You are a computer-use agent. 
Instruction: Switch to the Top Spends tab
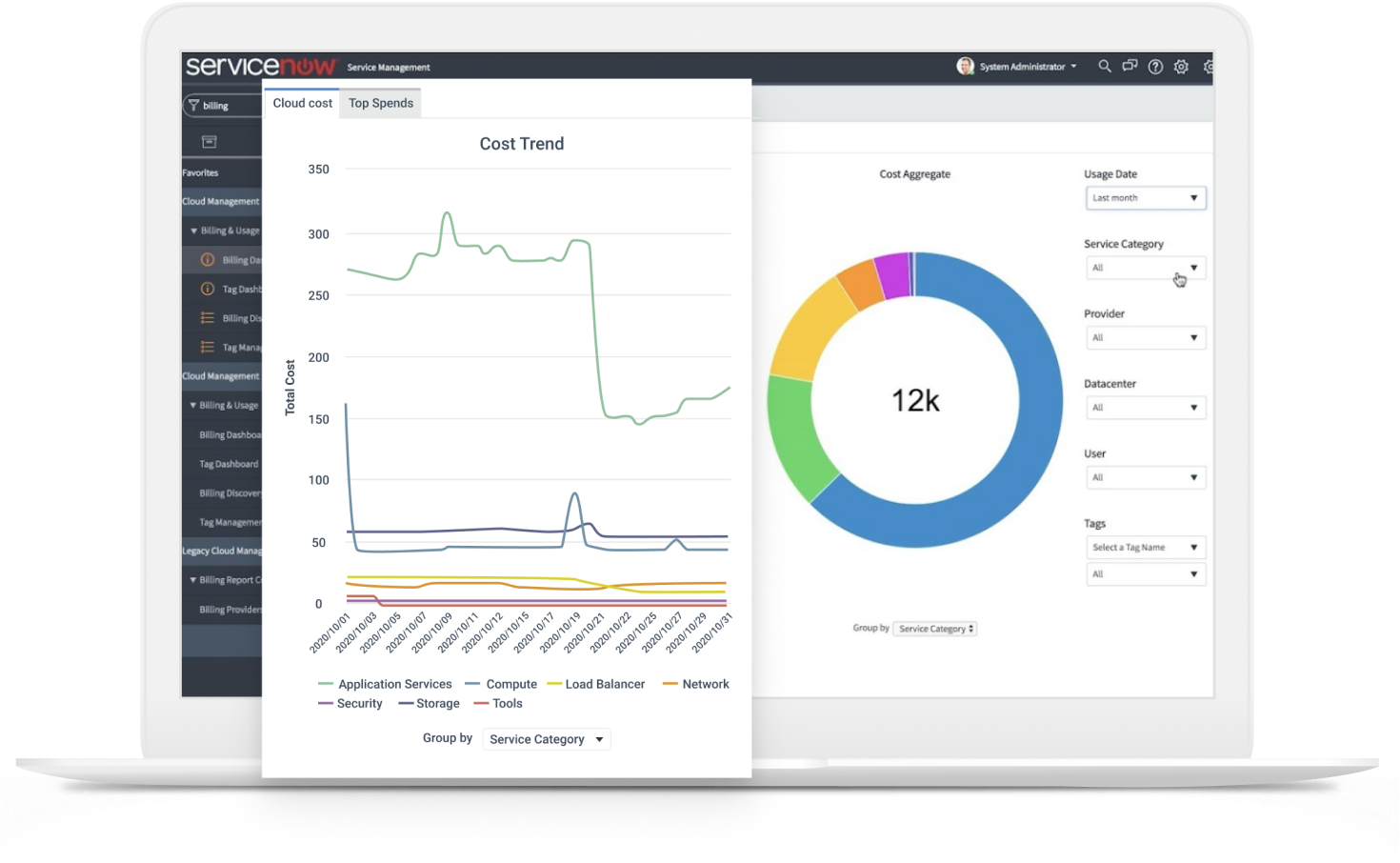tap(381, 103)
